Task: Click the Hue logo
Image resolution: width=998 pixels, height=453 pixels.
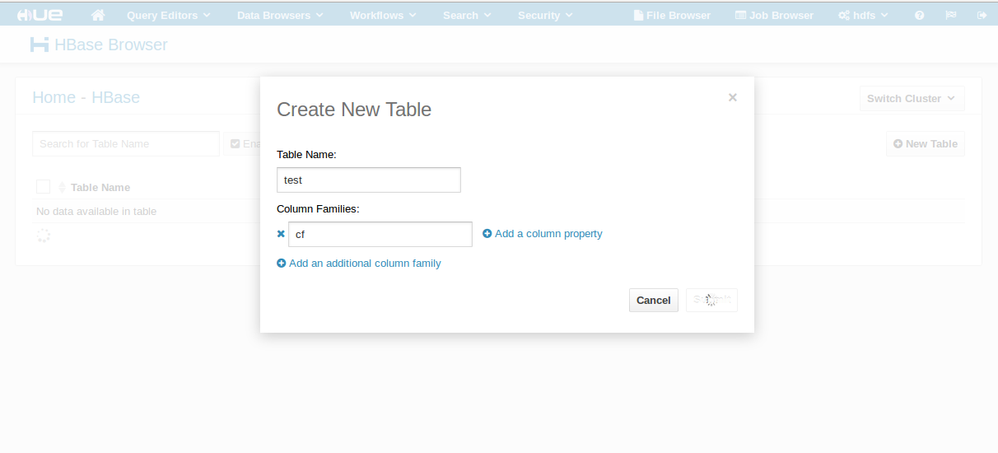Action: (39, 15)
